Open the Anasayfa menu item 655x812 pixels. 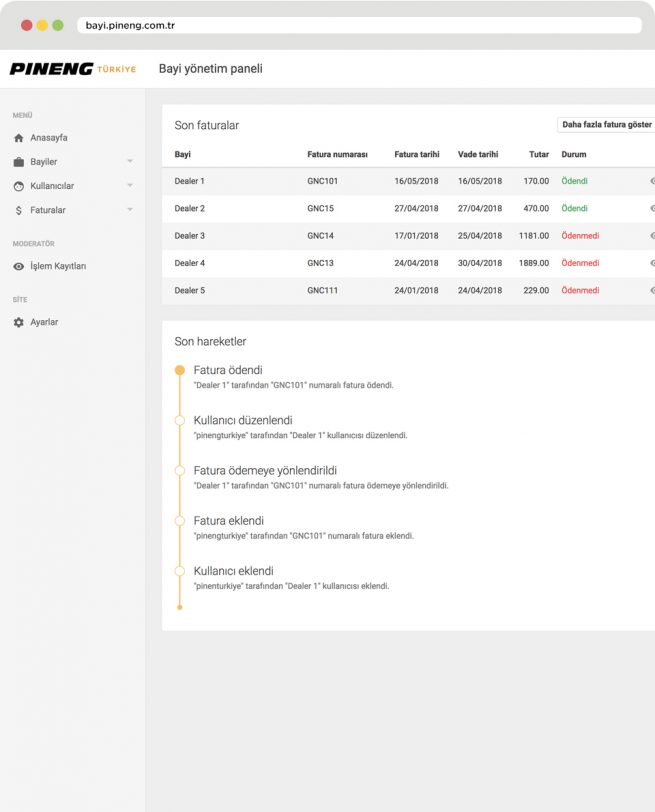click(49, 138)
